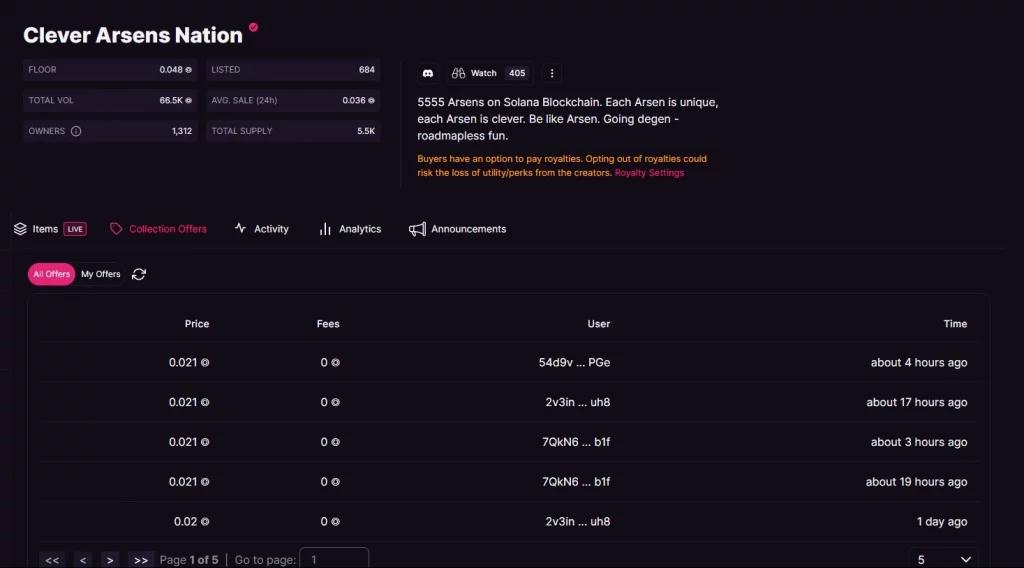Go to the next page of offers
Viewport: 1024px width, 568px height.
click(x=111, y=559)
